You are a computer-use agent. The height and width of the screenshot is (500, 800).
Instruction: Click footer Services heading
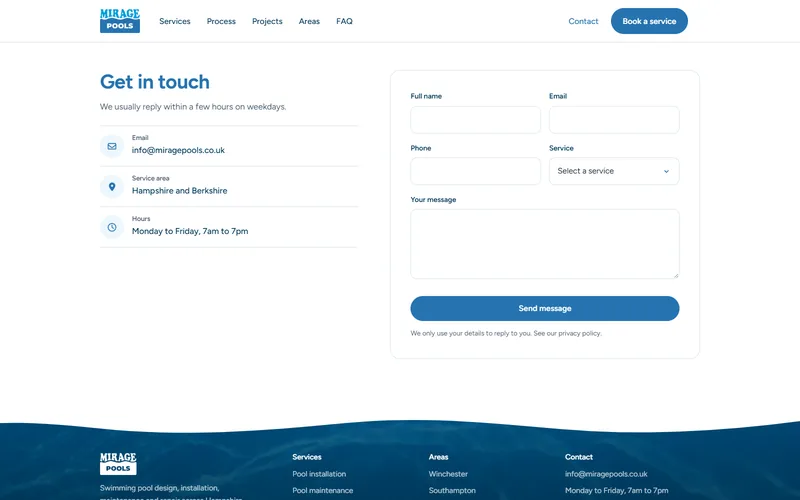(x=307, y=457)
